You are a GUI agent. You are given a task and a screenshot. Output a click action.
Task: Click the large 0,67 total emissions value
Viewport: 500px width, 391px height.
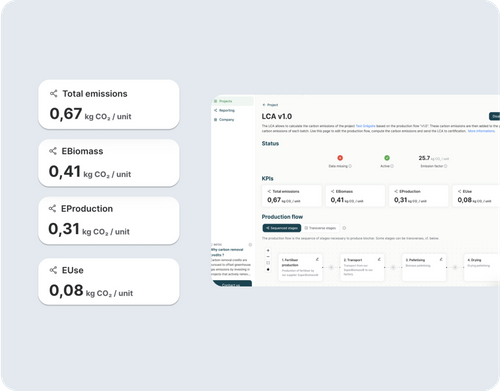(66, 114)
